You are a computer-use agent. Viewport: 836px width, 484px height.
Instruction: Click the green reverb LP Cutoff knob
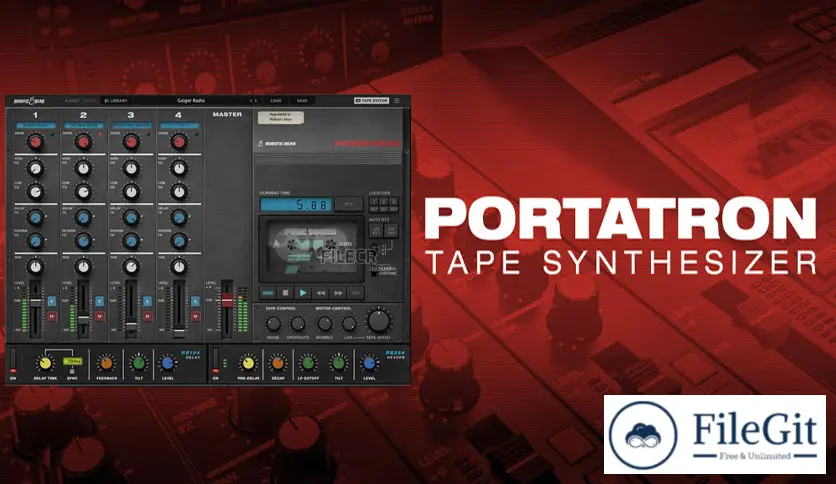[x=308, y=363]
